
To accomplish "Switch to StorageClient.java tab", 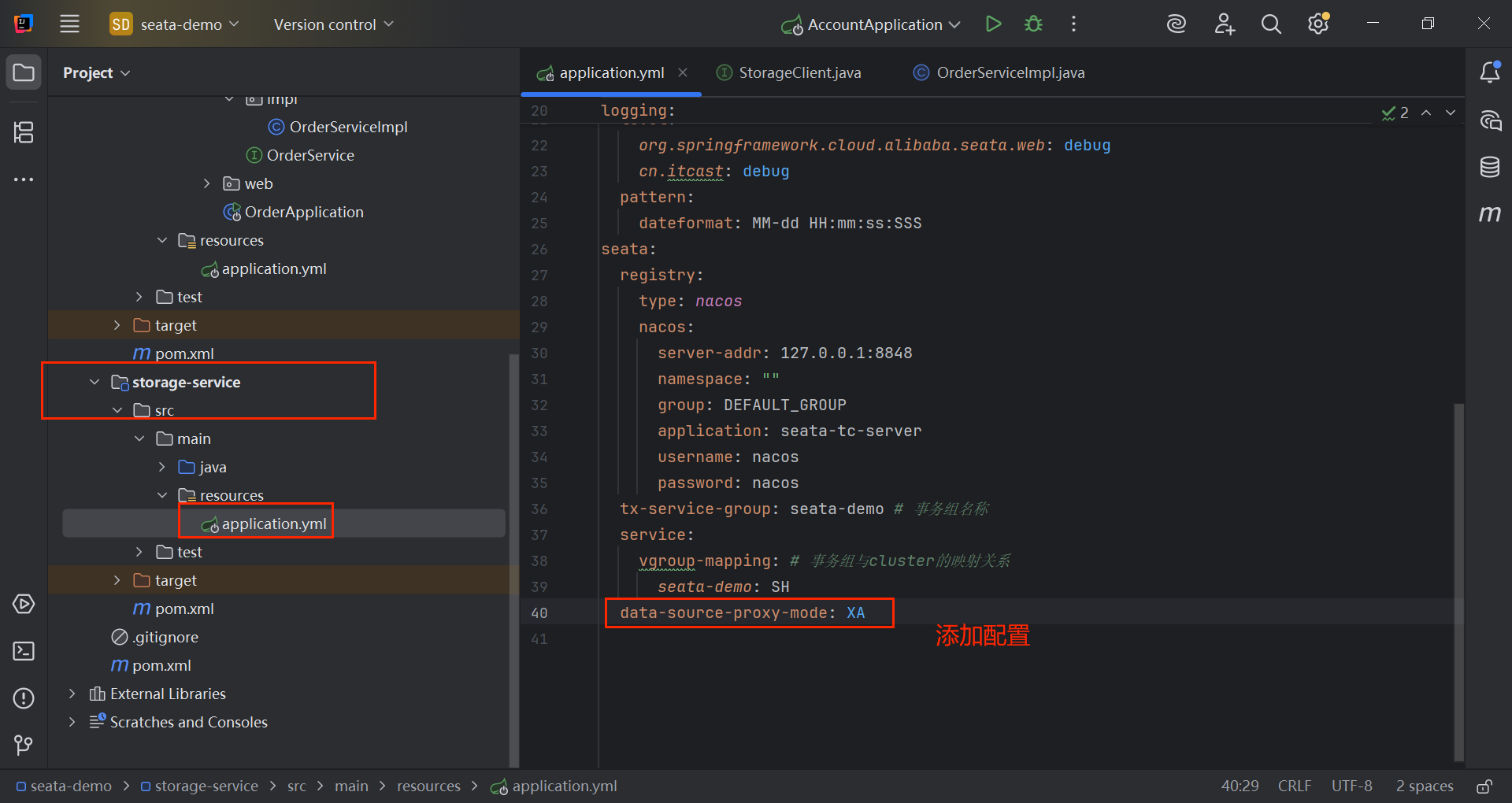I will coord(789,72).
